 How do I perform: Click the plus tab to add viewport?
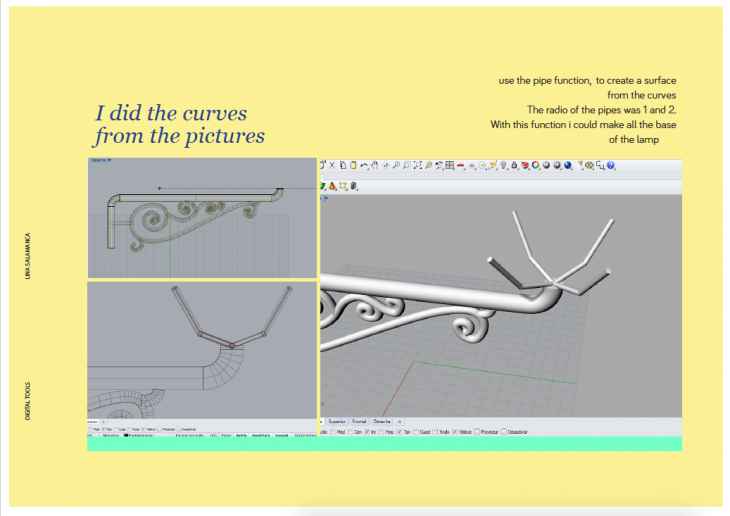tap(400, 422)
